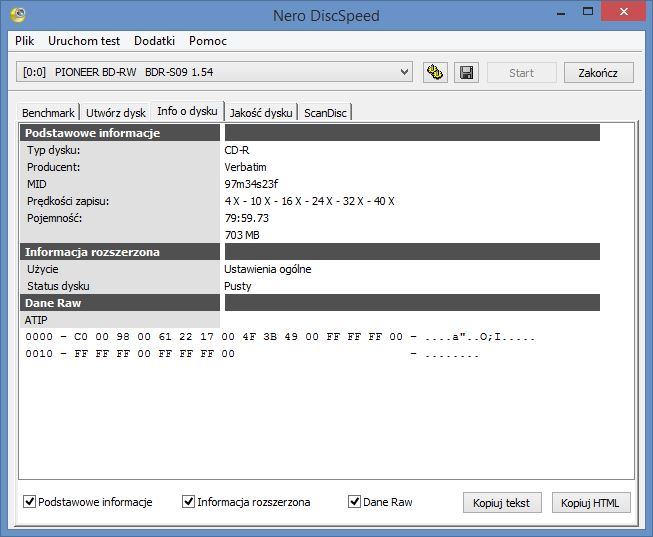Image resolution: width=653 pixels, height=537 pixels.
Task: Click the floppy disk save icon
Action: (x=466, y=72)
